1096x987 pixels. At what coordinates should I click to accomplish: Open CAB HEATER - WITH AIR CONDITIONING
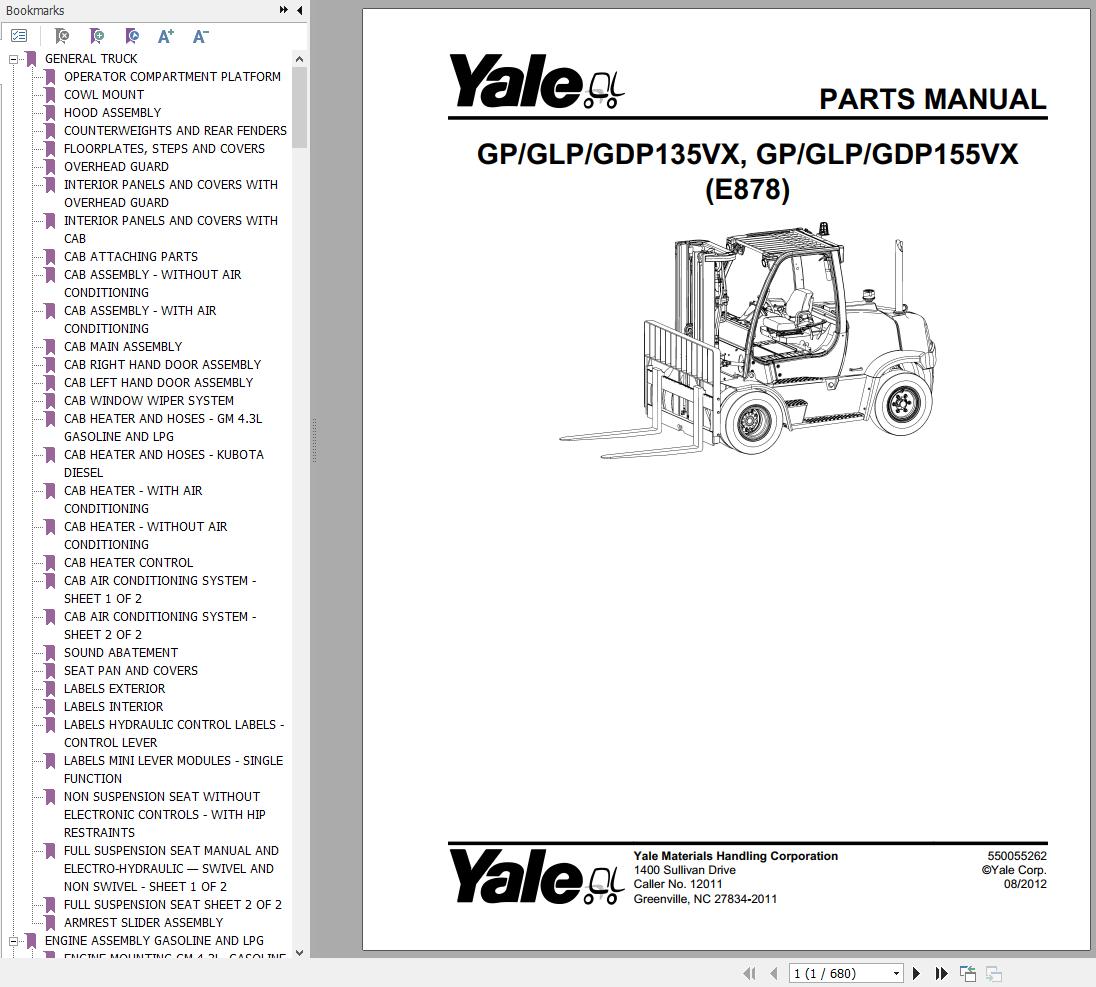tap(133, 499)
